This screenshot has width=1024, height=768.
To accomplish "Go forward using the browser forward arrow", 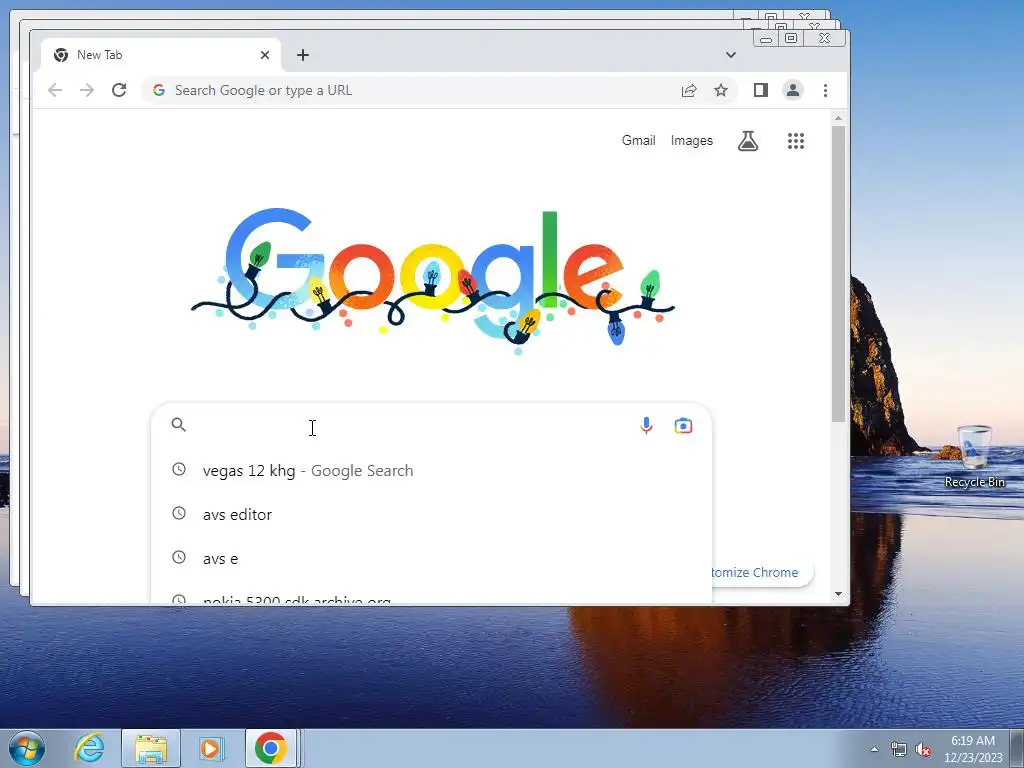I will point(86,90).
